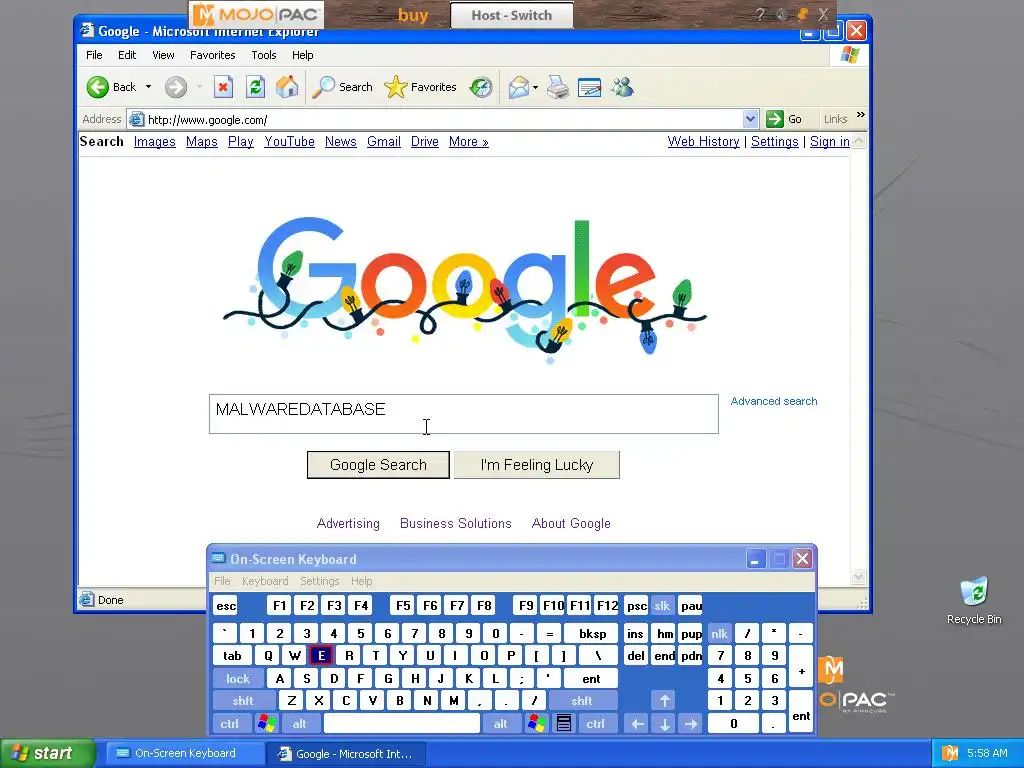
Task: Click right Windows logo key on keyboard
Action: [537, 724]
